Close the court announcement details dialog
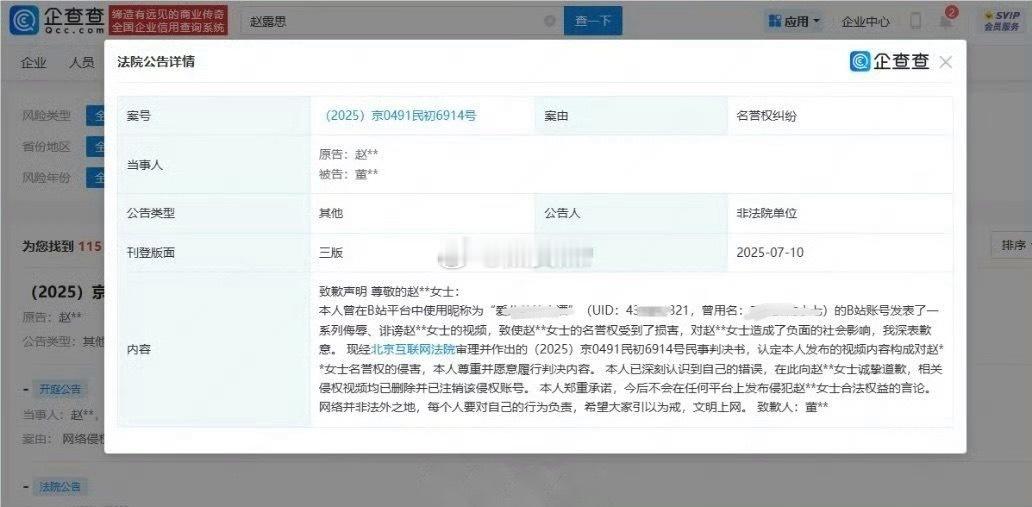 tap(946, 63)
